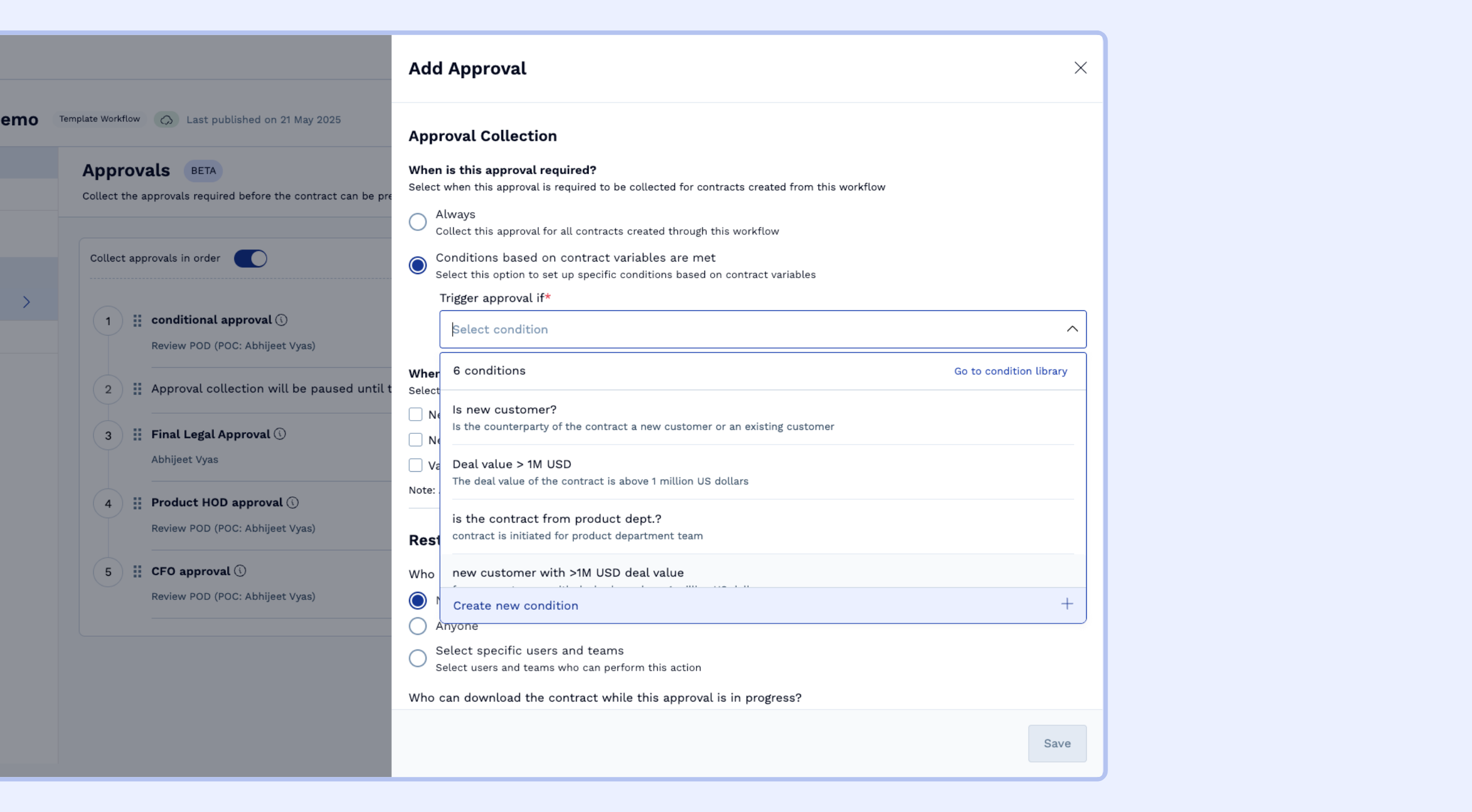Click info icon next to Final Legal Approval
Screen dimensions: 1472x812
(279, 434)
